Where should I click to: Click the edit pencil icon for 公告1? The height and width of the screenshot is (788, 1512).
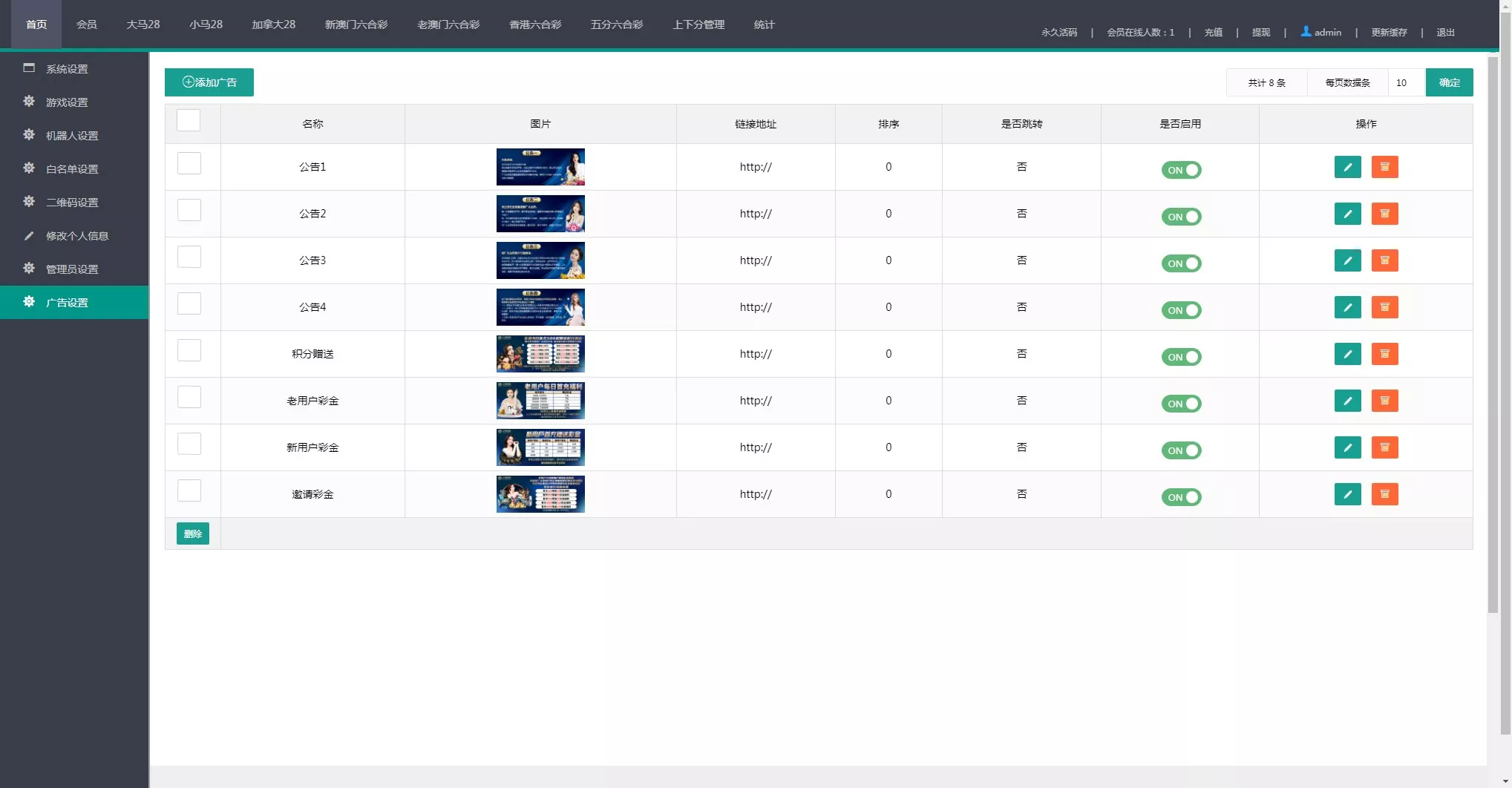click(x=1347, y=167)
